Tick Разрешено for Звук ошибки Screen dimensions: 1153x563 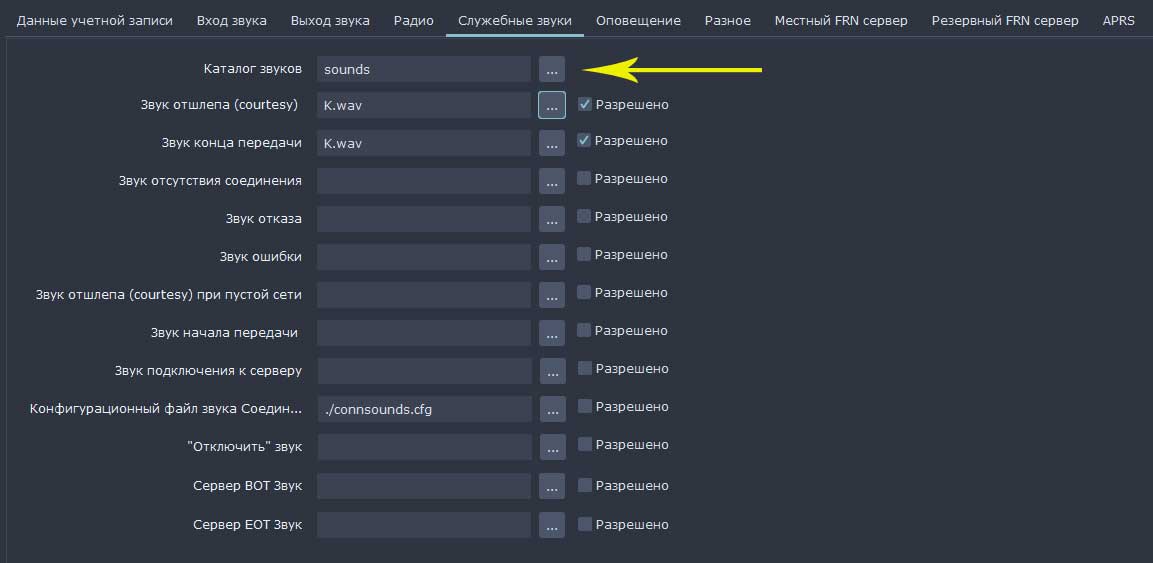click(x=585, y=254)
